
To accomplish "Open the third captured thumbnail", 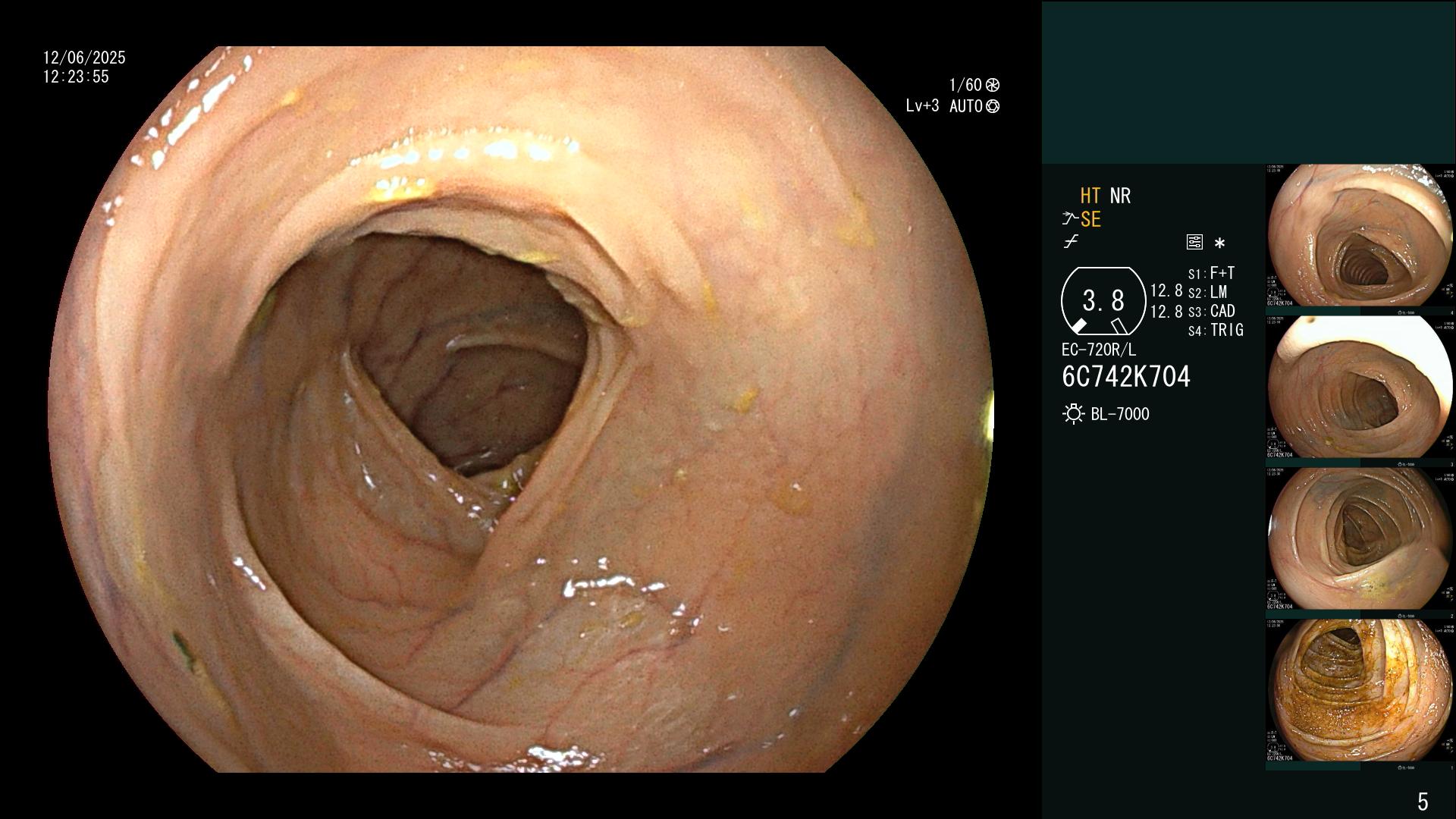I will click(x=1360, y=539).
